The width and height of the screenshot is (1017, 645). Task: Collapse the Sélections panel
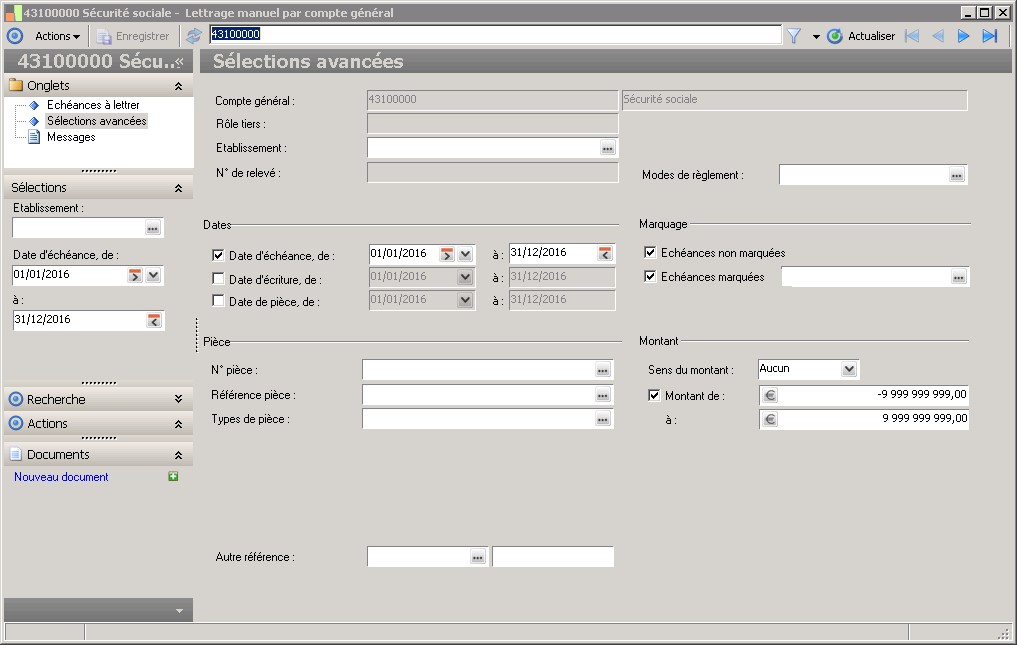pos(178,188)
